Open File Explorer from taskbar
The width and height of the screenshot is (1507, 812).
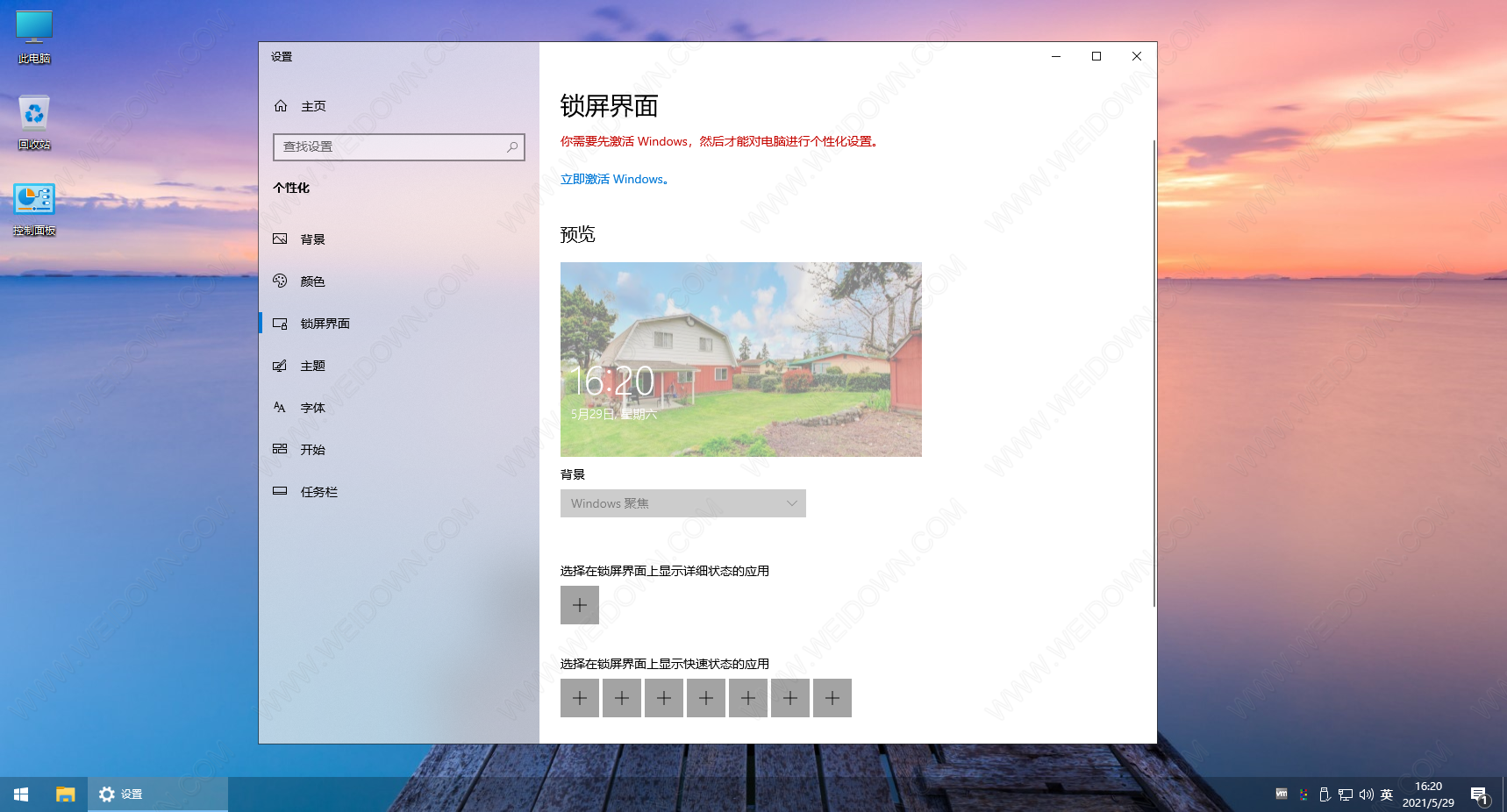tap(66, 794)
